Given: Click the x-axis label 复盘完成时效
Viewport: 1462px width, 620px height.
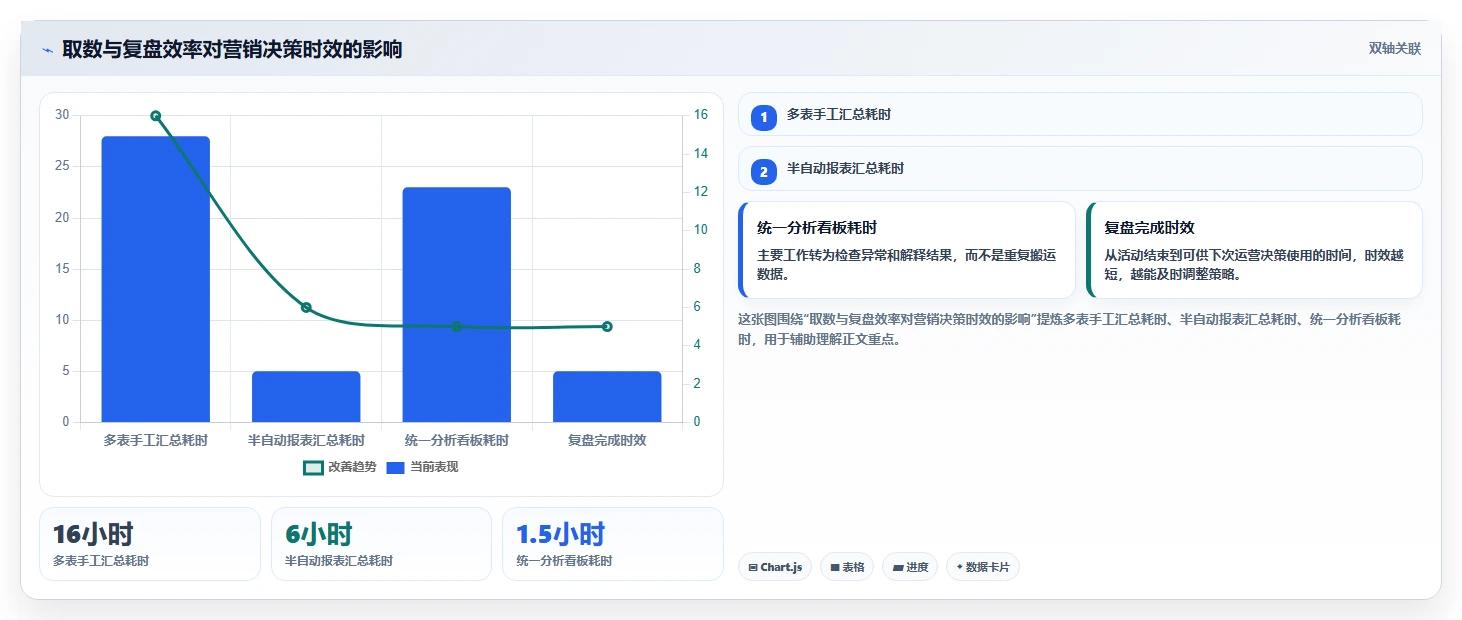Looking at the screenshot, I should click(x=607, y=440).
